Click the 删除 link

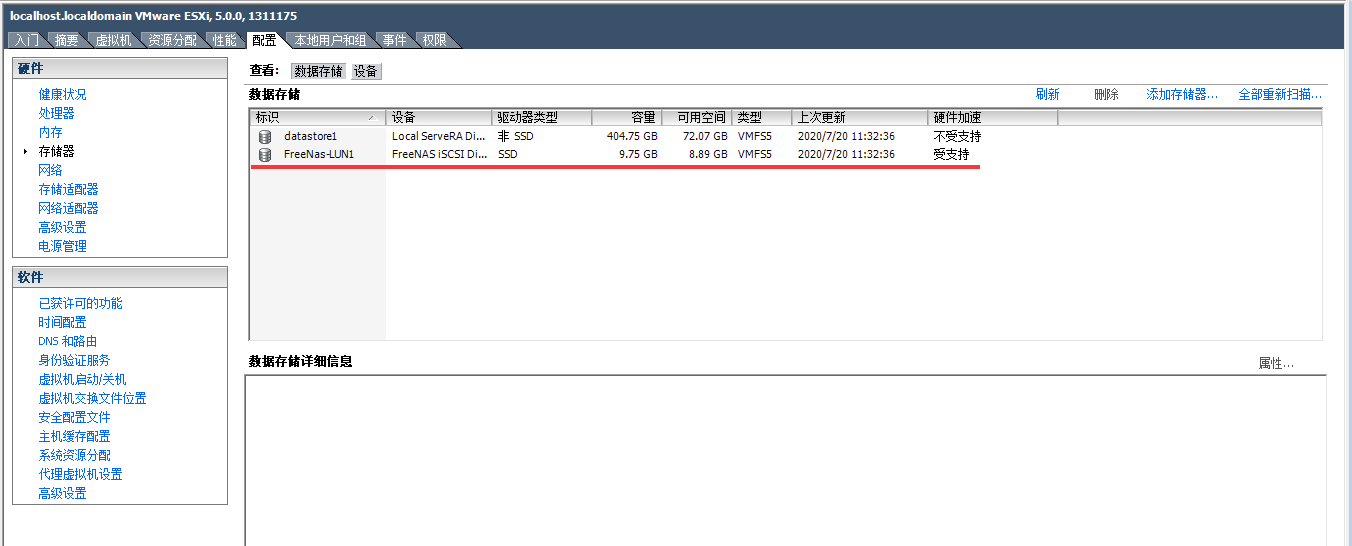(x=1106, y=94)
